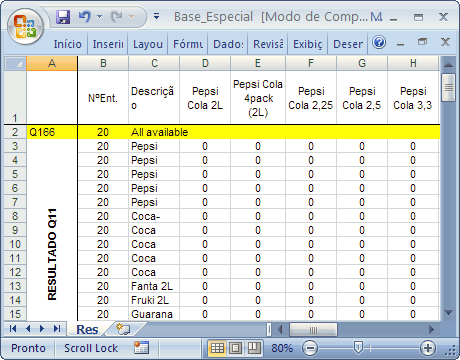Click the 'RESULTADO Q11' merged cell
Screen dimensions: 460x360
(x=52, y=230)
